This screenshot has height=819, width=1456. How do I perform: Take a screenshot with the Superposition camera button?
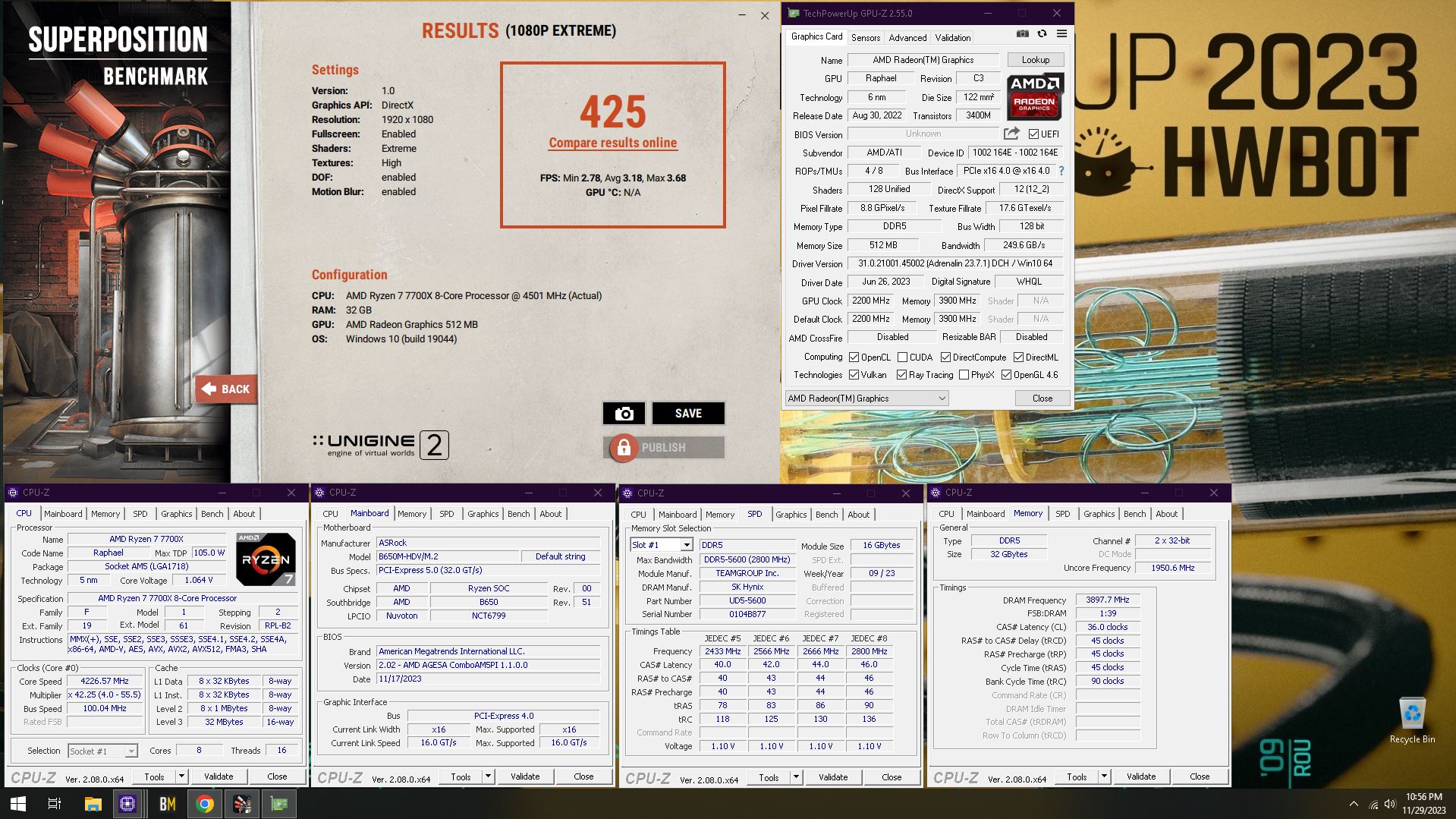624,413
